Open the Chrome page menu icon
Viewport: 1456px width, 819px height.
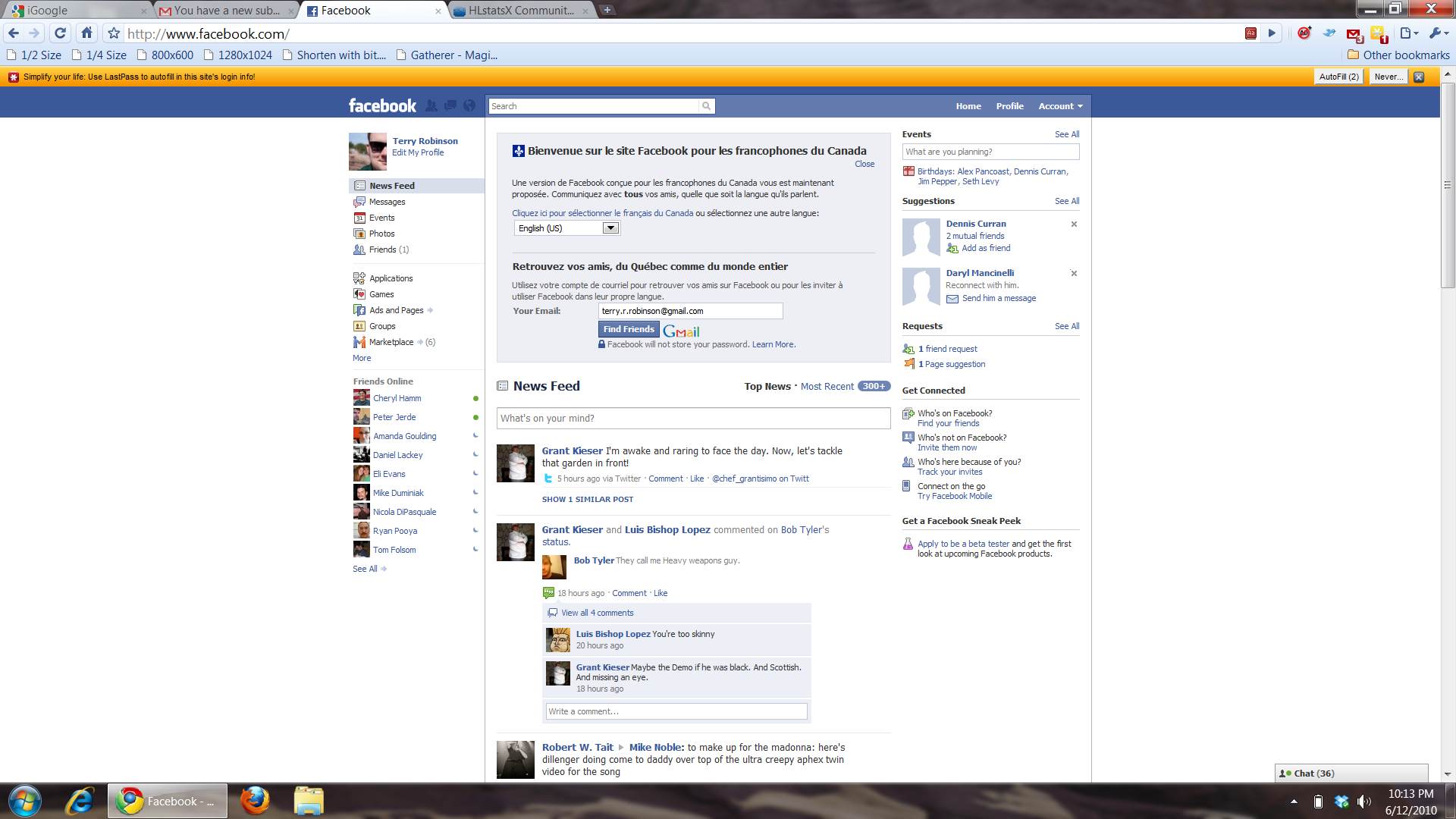[1409, 33]
